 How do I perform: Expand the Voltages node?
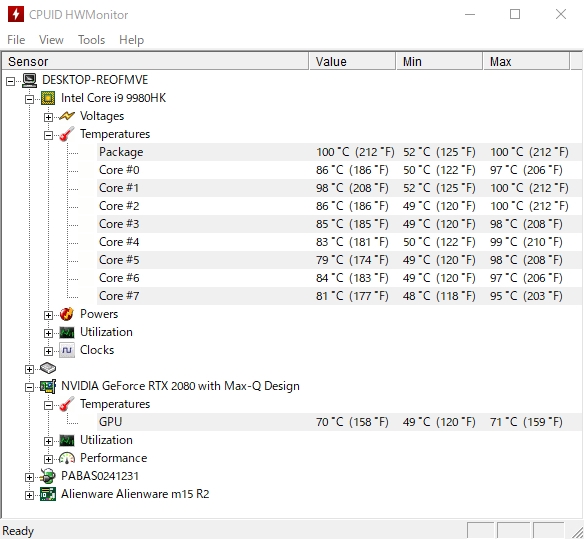click(x=48, y=117)
